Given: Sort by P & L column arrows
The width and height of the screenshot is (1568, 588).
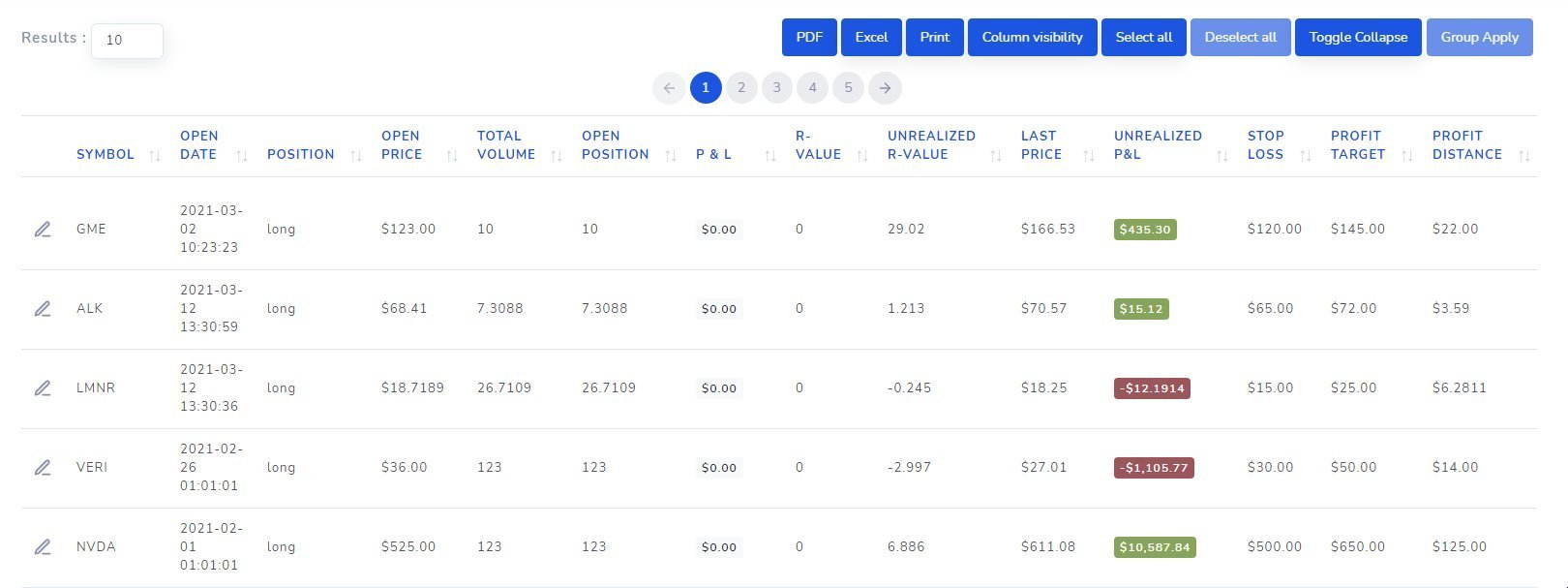Looking at the screenshot, I should click(770, 155).
